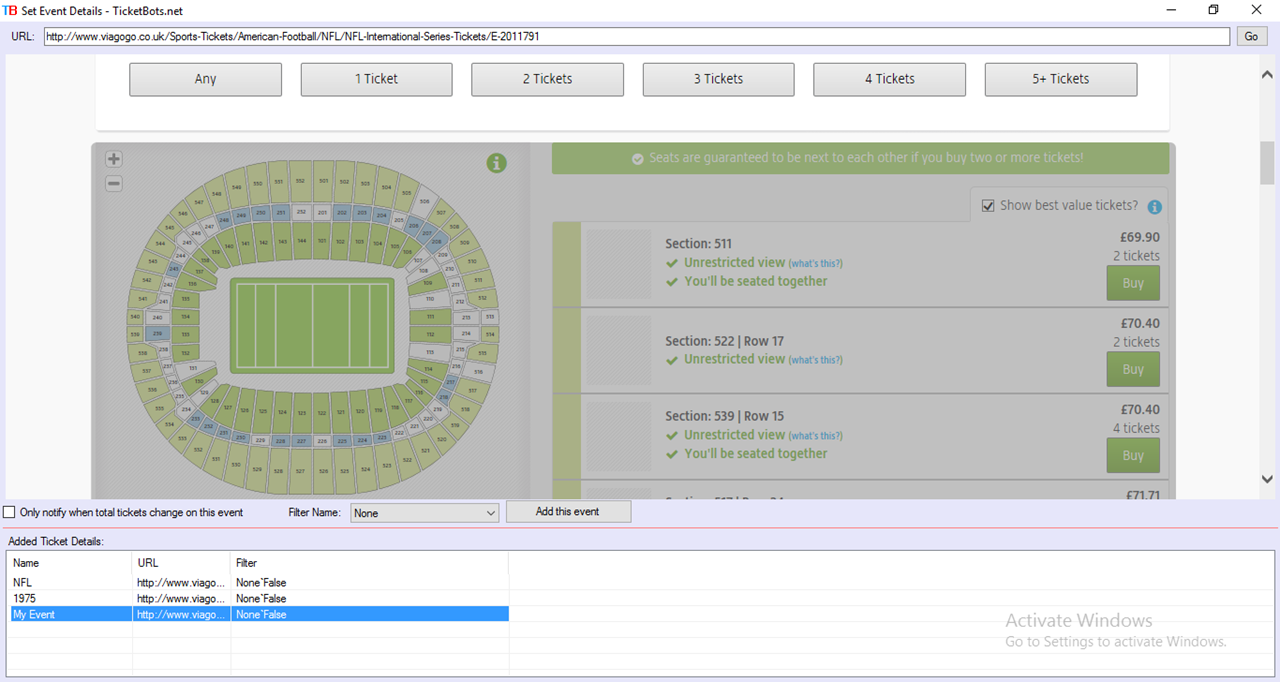Choose the Any ticket quantity option
The width and height of the screenshot is (1280, 682).
coord(205,79)
